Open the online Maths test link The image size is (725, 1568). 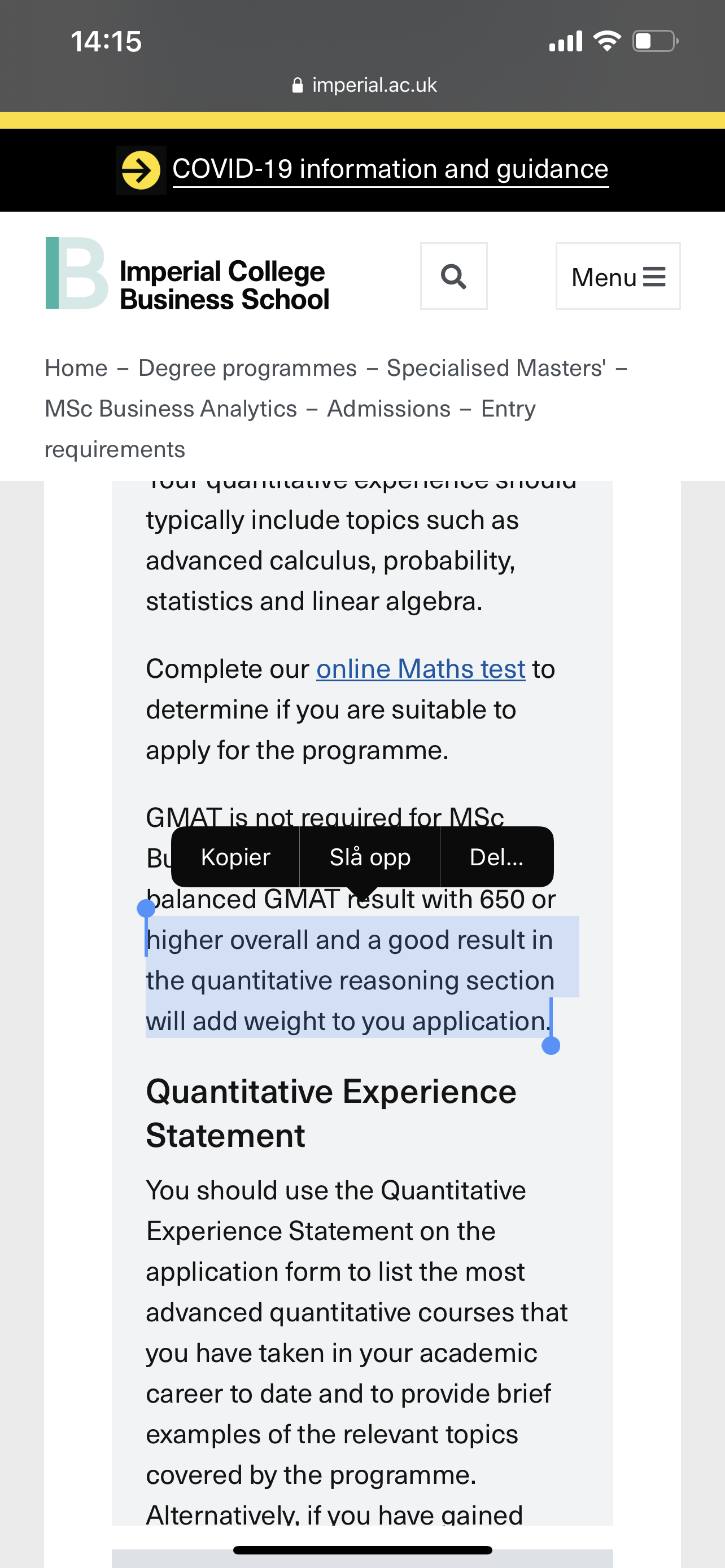(420, 668)
